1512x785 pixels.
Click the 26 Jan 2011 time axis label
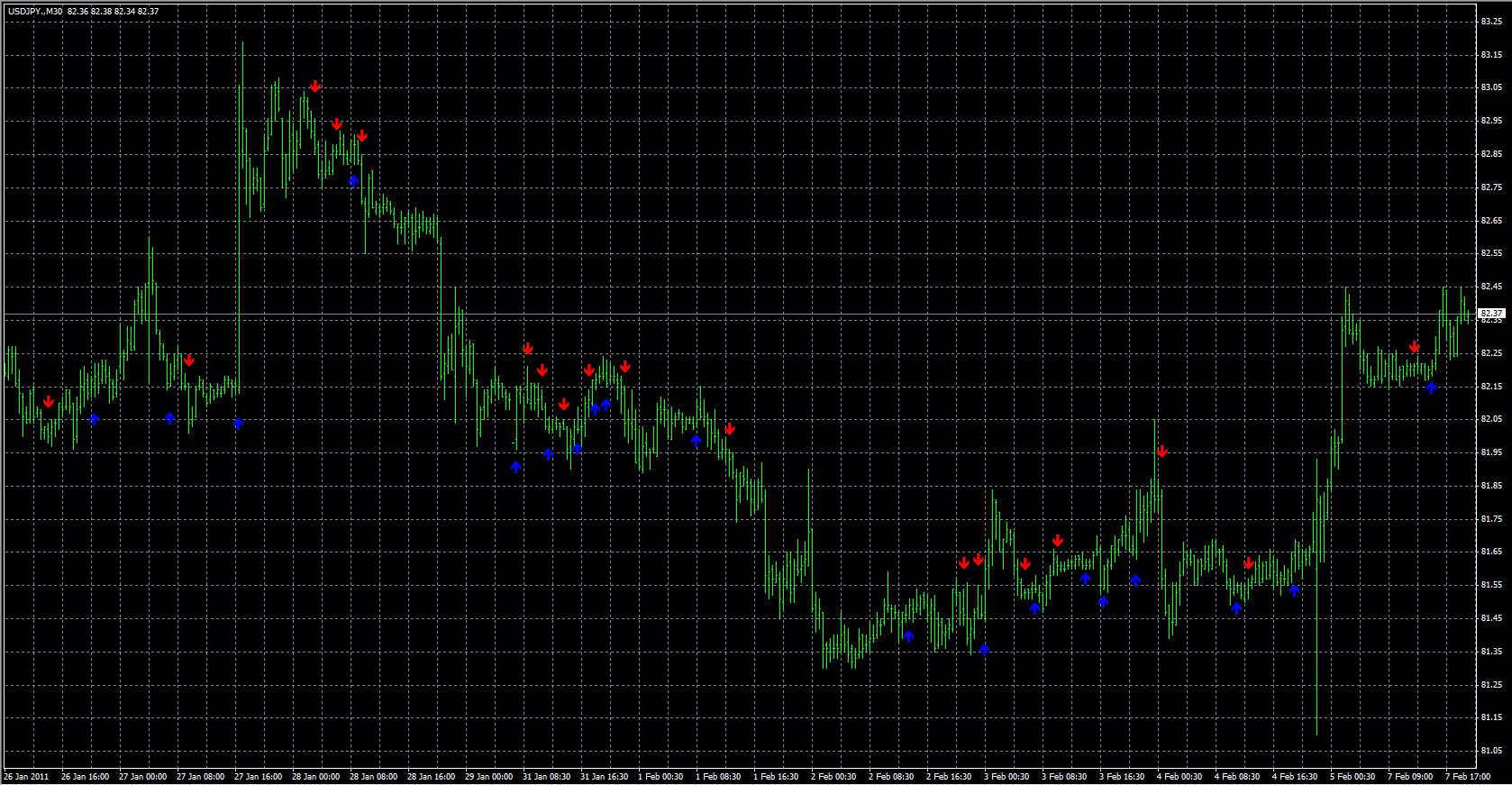pyautogui.click(x=27, y=776)
